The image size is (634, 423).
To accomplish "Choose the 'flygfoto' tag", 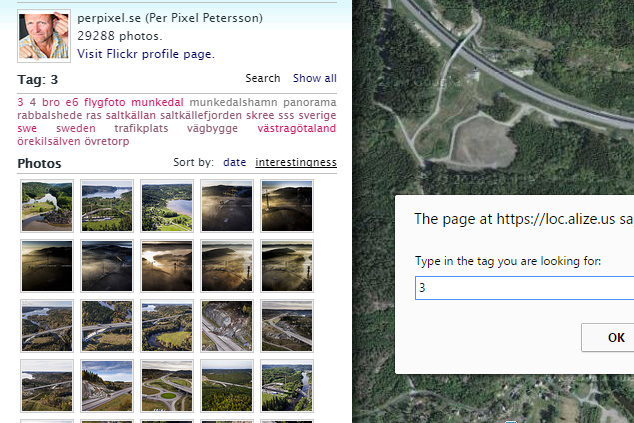I will point(105,102).
